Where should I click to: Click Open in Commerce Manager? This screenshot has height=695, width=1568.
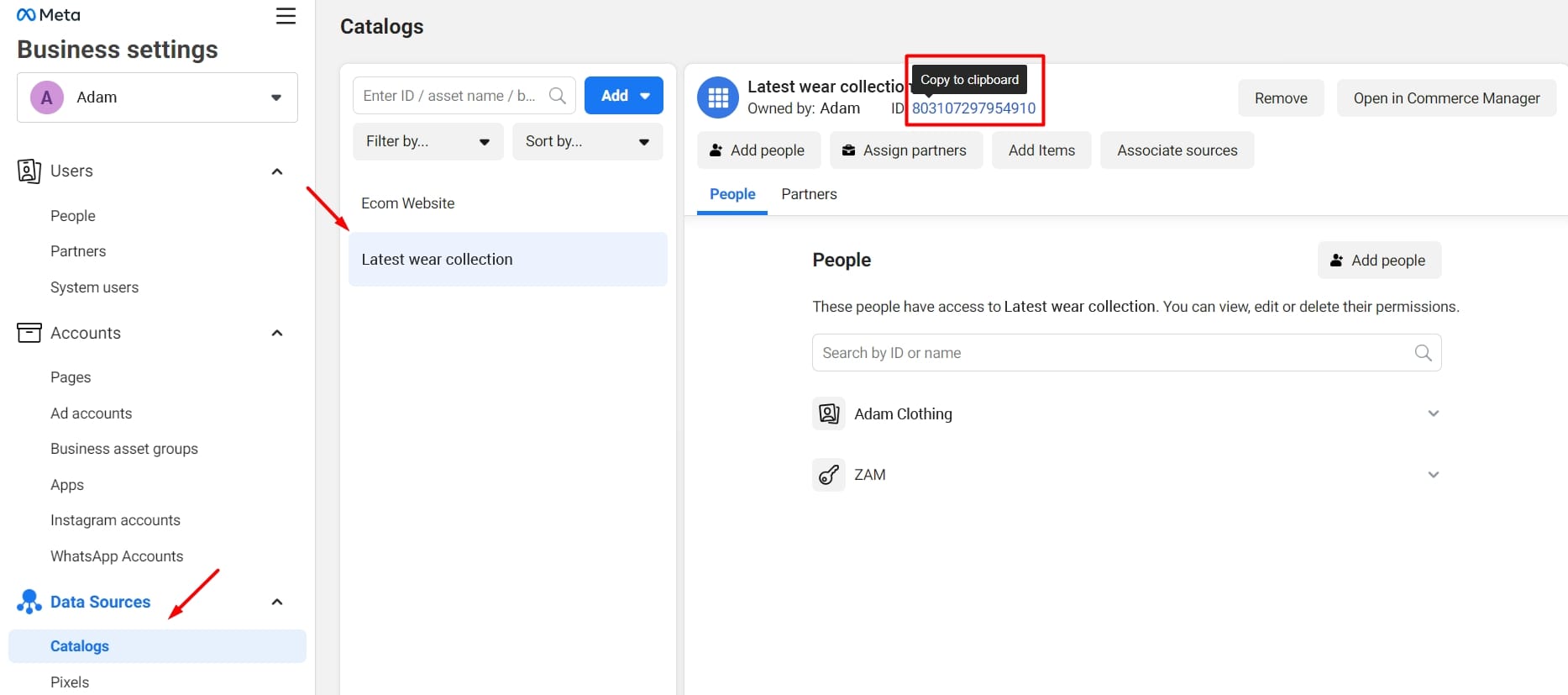point(1446,98)
